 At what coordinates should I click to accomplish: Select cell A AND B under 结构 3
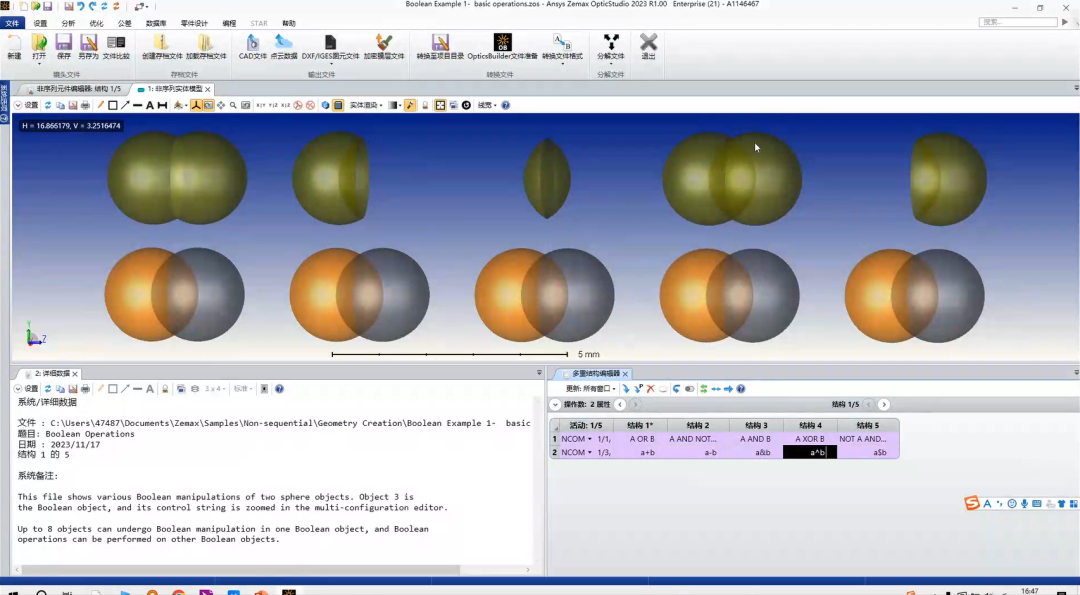coord(756,439)
